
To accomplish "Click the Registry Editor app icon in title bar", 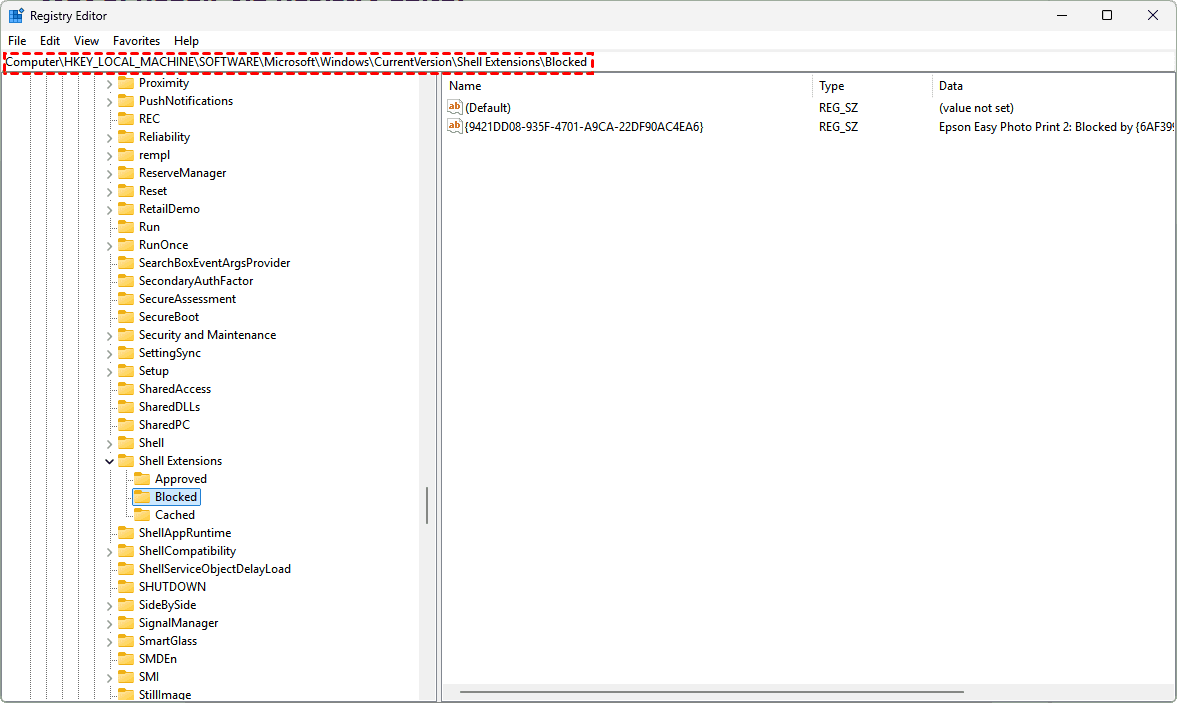I will (x=17, y=16).
